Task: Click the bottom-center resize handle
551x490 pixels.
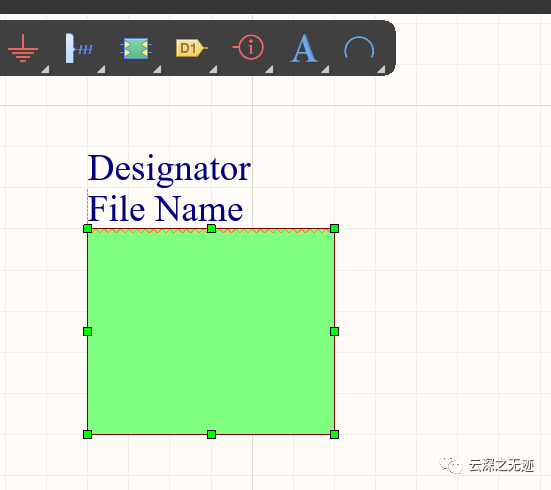Action: (x=211, y=434)
